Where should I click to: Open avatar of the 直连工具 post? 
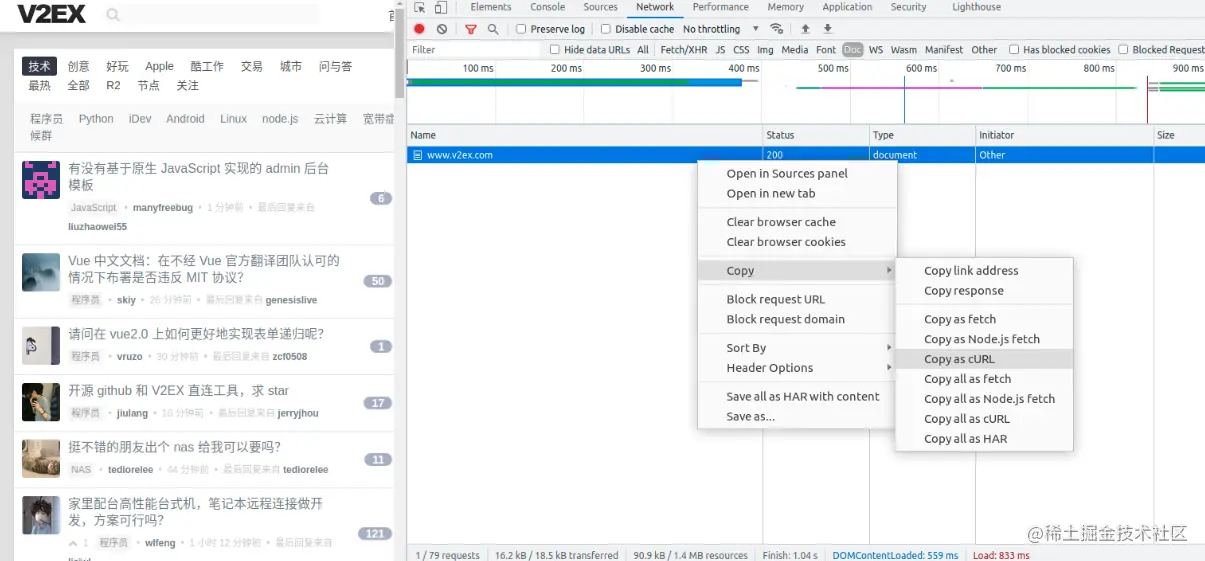[41, 402]
